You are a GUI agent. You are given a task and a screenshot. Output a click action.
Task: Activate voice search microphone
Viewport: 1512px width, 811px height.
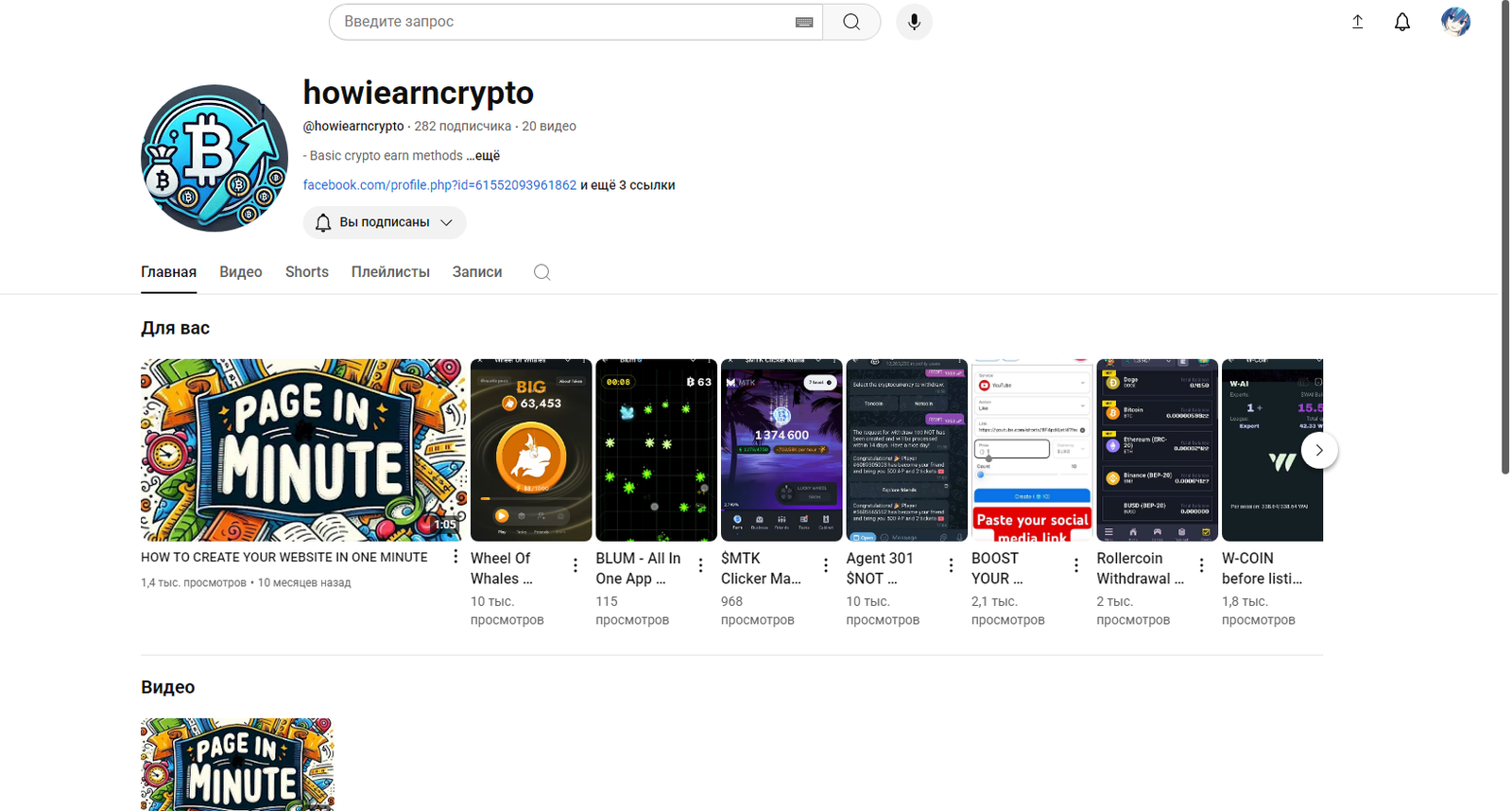(914, 22)
